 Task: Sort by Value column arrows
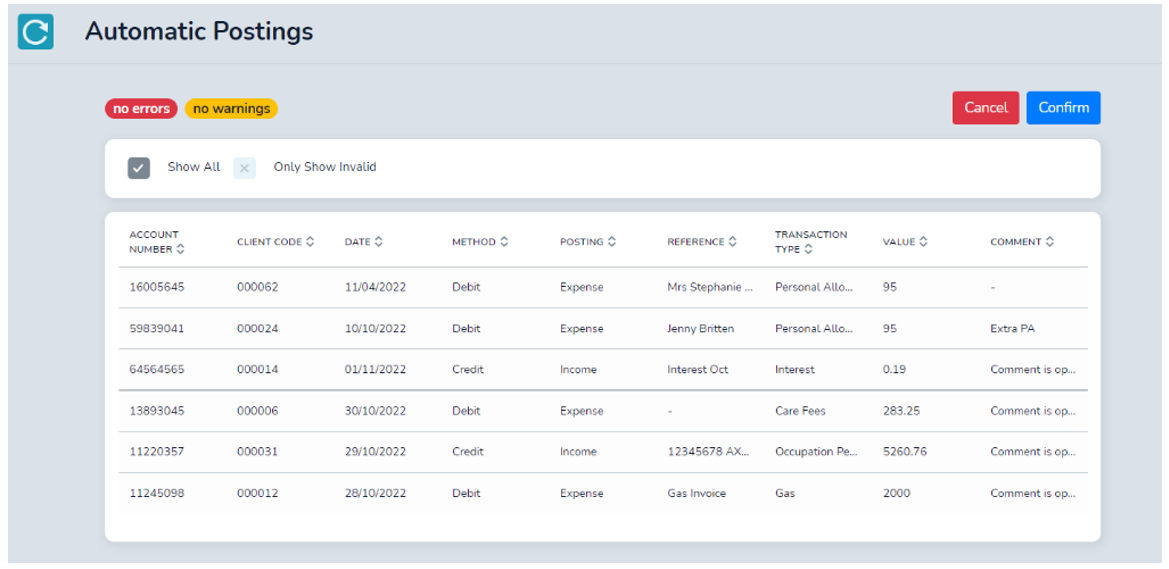click(923, 242)
